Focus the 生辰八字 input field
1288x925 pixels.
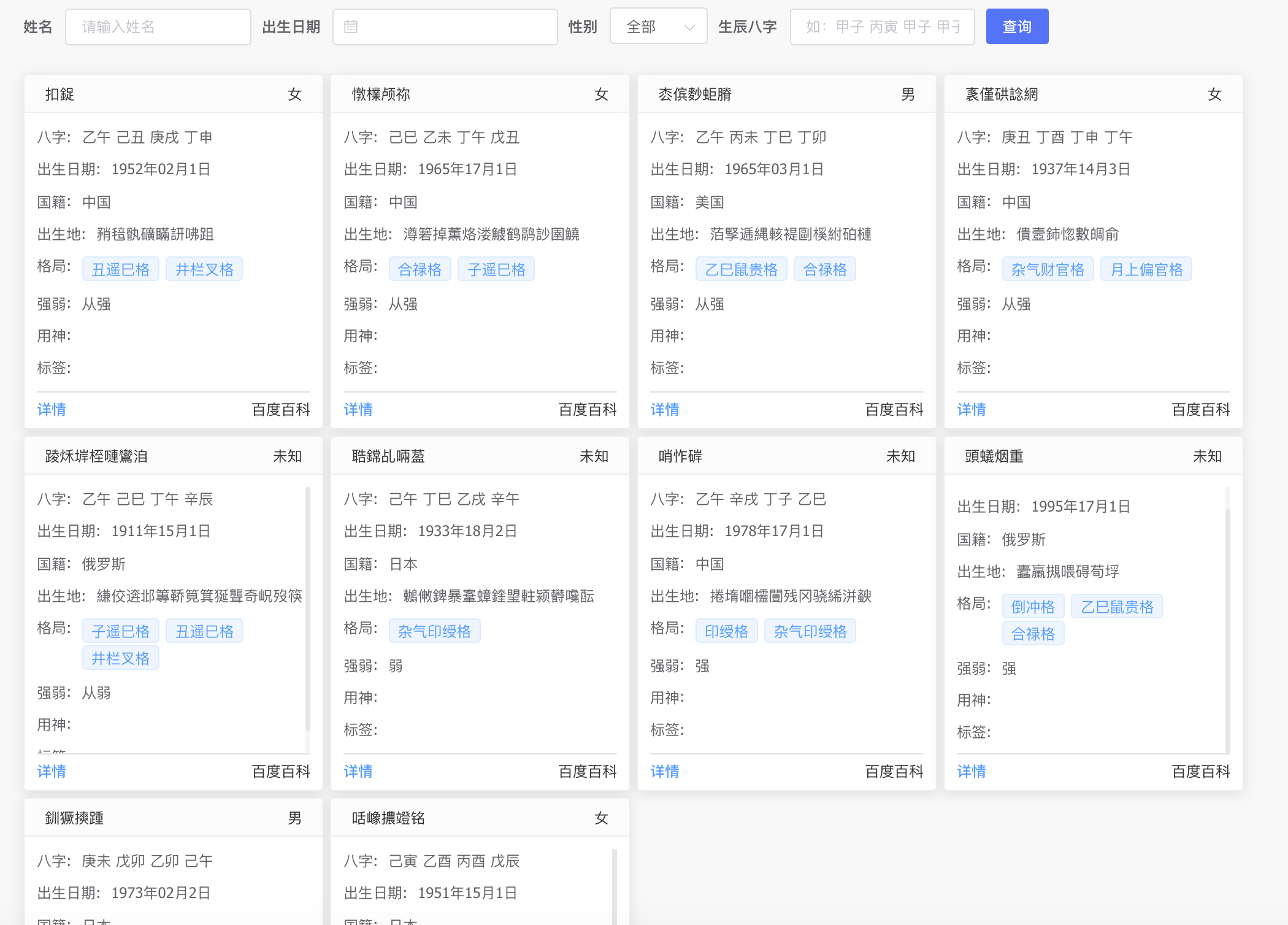click(882, 27)
